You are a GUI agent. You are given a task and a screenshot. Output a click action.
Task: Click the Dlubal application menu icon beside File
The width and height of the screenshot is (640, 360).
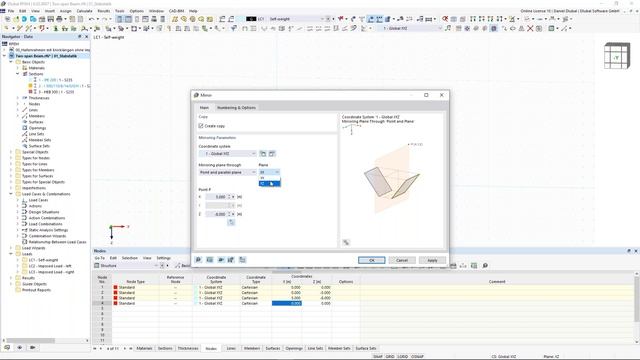tap(3, 11)
